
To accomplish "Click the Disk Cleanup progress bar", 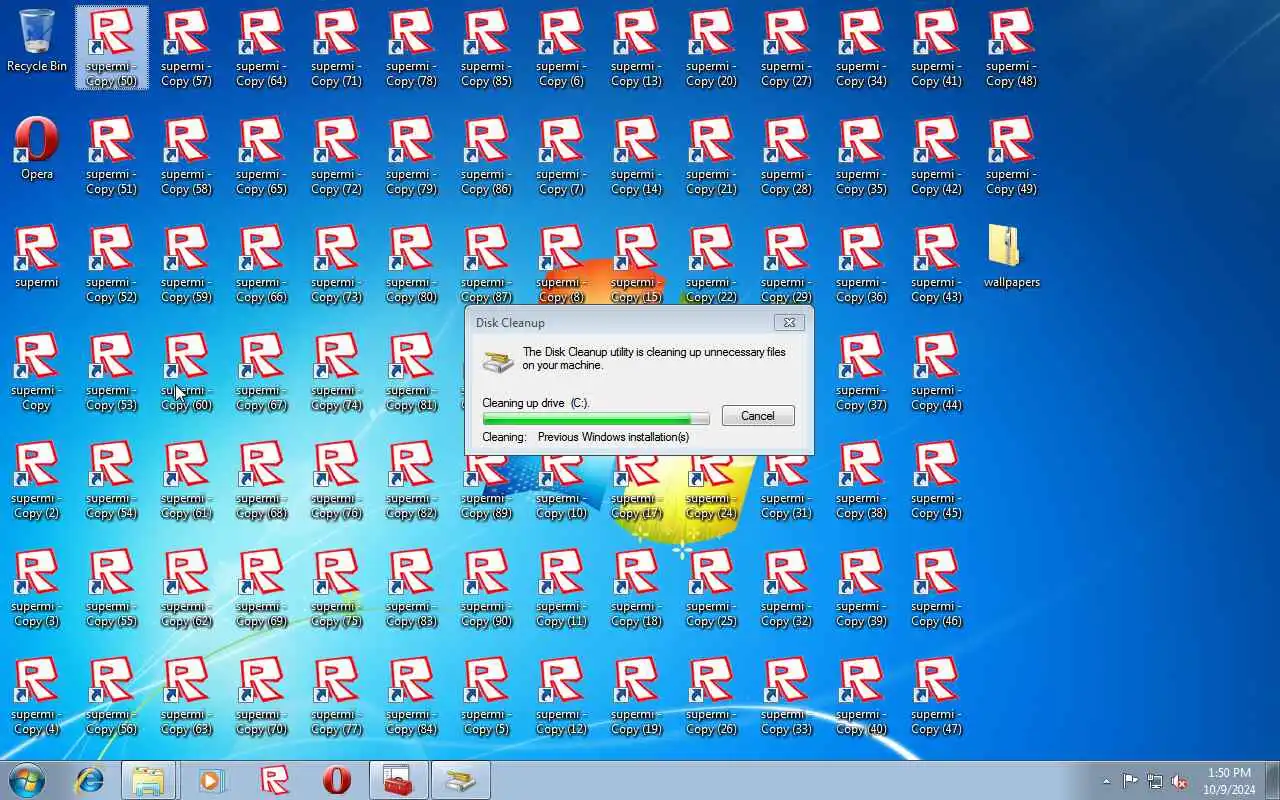I will 596,419.
